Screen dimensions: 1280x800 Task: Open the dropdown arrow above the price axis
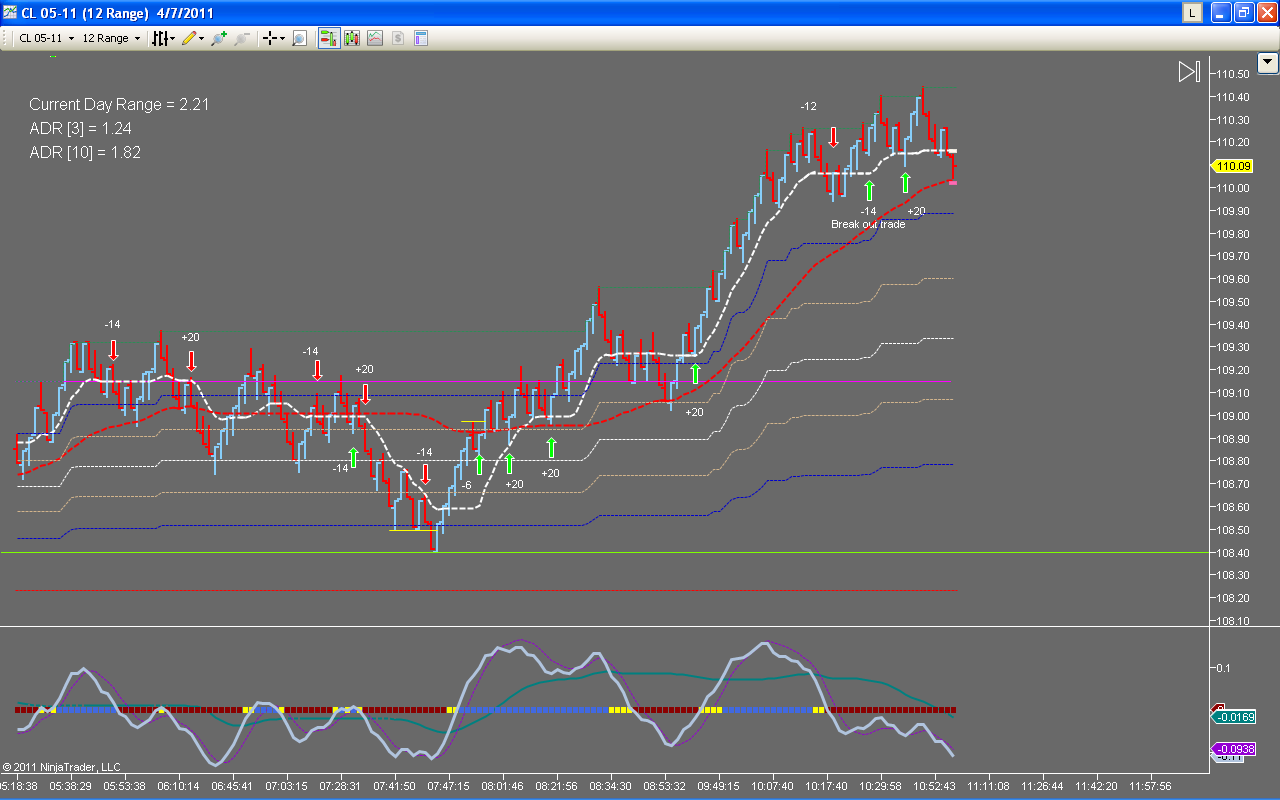tap(1268, 62)
